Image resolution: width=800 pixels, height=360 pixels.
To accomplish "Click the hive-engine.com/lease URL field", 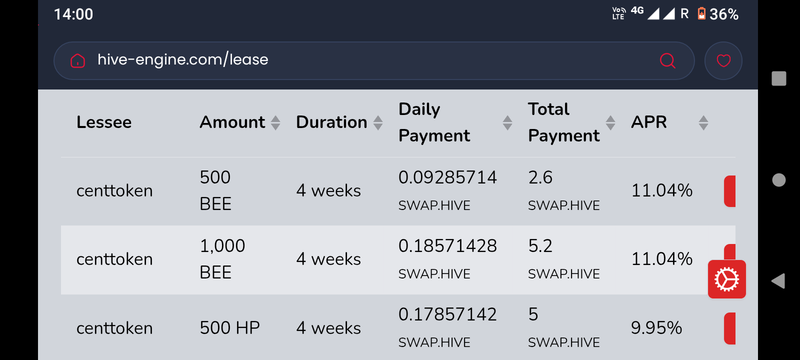I will 374,61.
